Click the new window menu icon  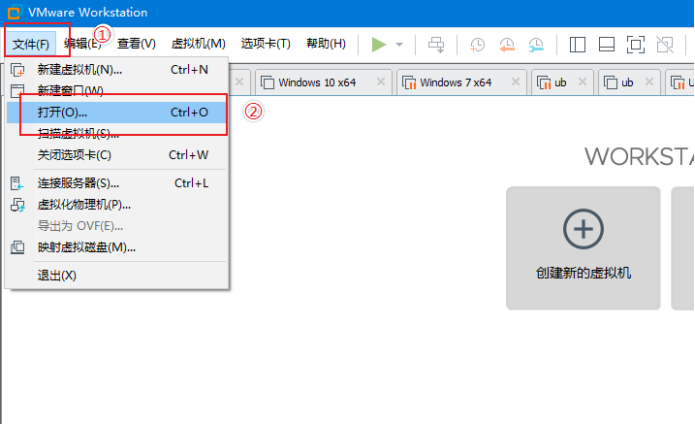pos(18,90)
